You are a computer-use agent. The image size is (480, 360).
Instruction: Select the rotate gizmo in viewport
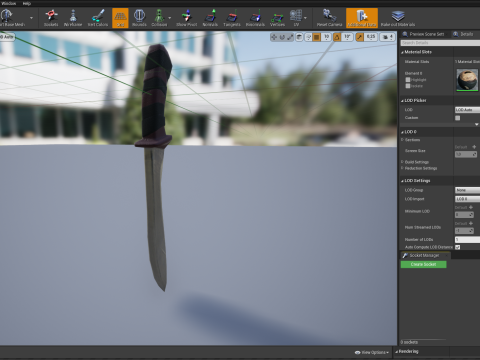coord(282,37)
